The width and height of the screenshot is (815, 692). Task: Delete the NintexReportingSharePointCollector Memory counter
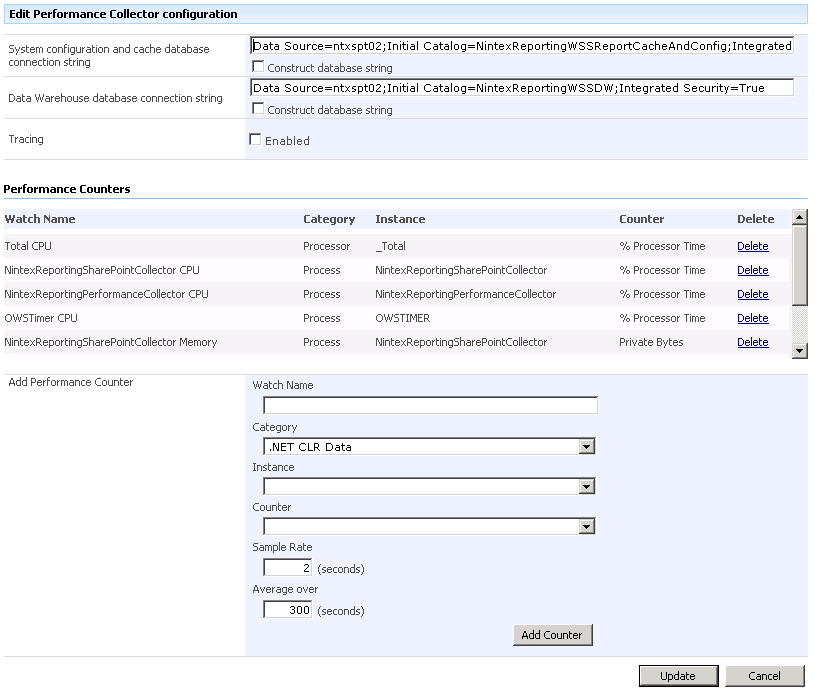click(x=752, y=342)
